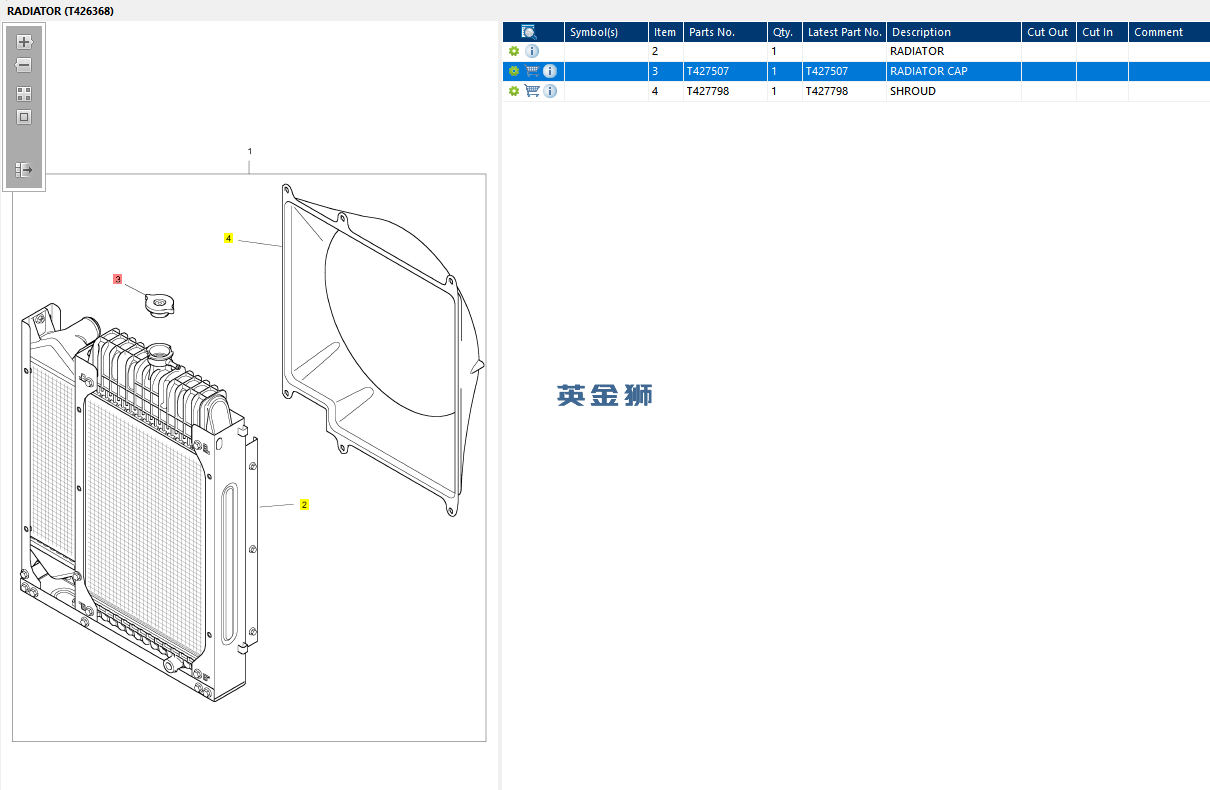Sort by the Description column header

point(954,32)
